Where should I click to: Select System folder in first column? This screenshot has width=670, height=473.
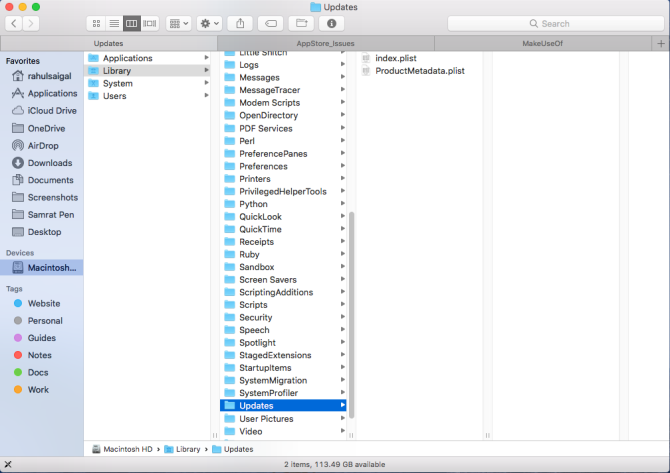click(148, 83)
